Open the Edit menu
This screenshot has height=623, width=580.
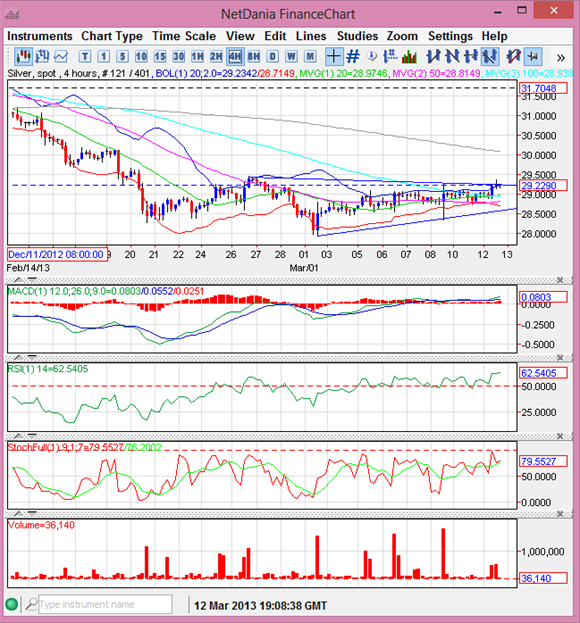click(x=275, y=36)
